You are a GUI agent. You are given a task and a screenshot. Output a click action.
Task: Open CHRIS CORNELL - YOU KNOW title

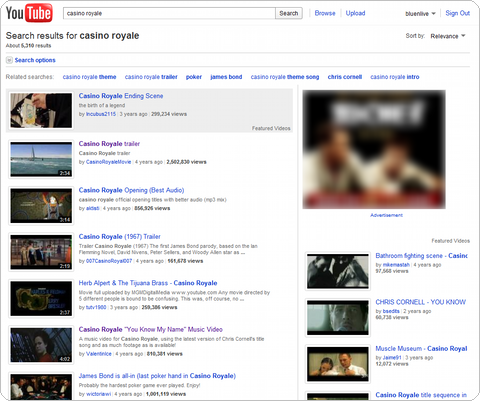pos(421,302)
